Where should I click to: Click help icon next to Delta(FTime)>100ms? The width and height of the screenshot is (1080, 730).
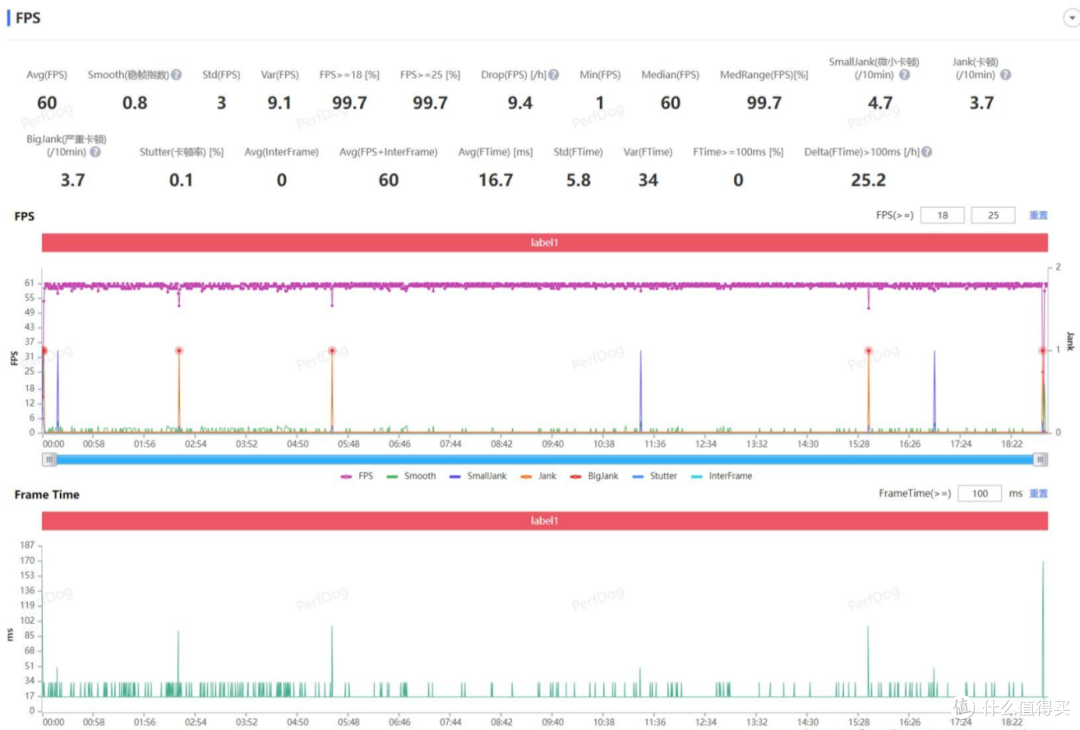(x=927, y=152)
